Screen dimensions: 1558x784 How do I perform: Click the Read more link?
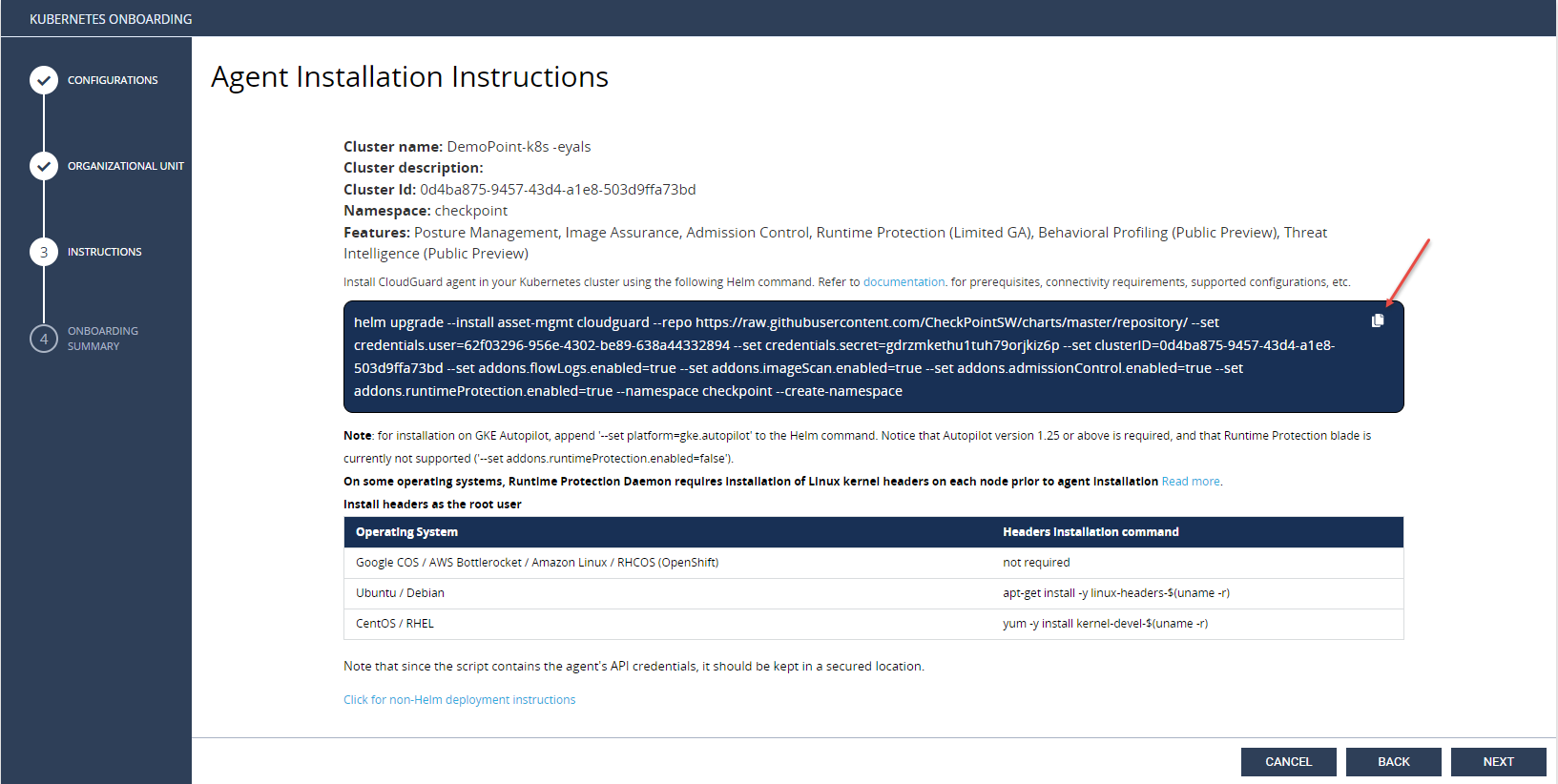(x=1190, y=482)
